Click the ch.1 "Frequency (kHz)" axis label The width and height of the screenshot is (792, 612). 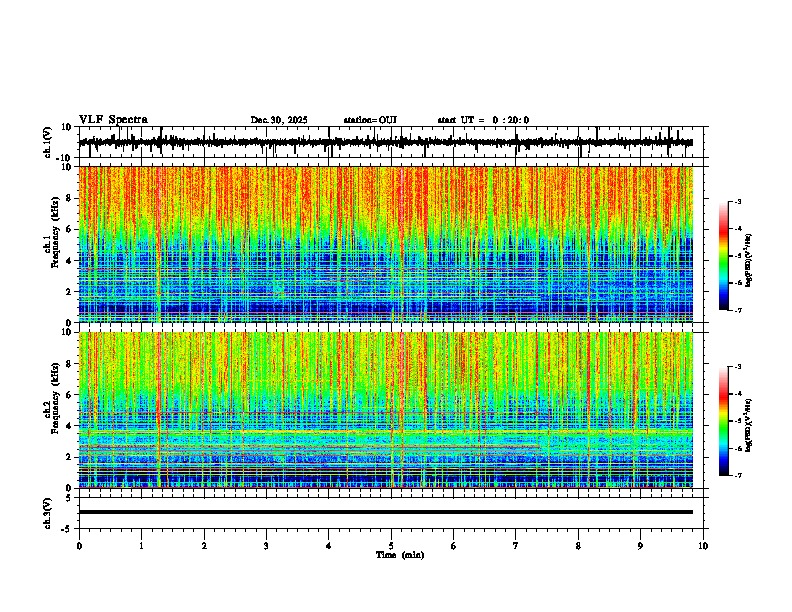[x=56, y=232]
